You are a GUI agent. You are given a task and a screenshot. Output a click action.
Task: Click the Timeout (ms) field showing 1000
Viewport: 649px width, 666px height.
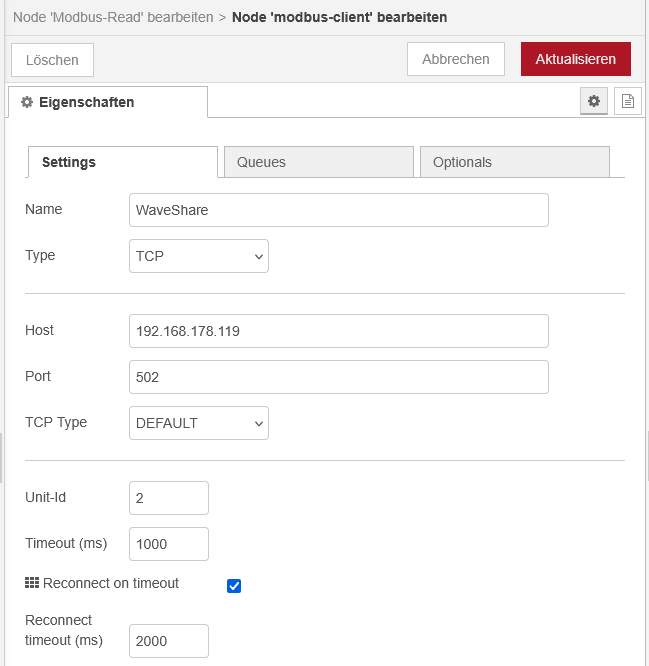(x=168, y=544)
